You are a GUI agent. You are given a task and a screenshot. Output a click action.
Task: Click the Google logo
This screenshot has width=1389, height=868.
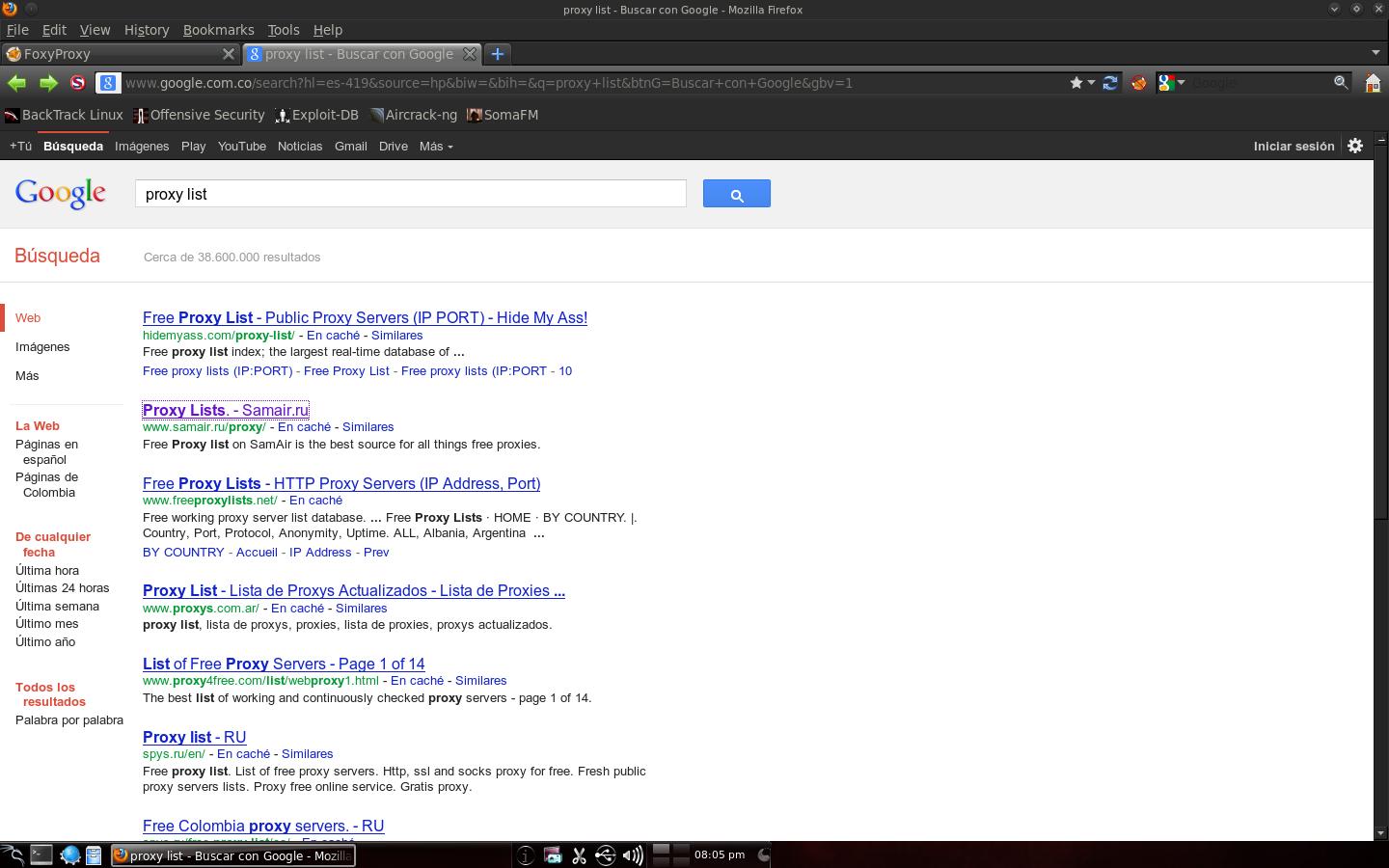click(x=60, y=193)
